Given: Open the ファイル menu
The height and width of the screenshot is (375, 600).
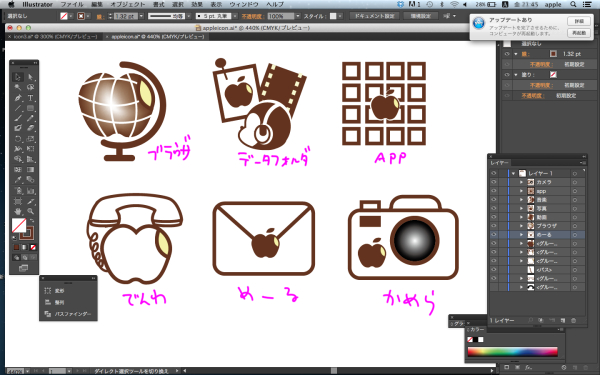Looking at the screenshot, I should pos(72,5).
